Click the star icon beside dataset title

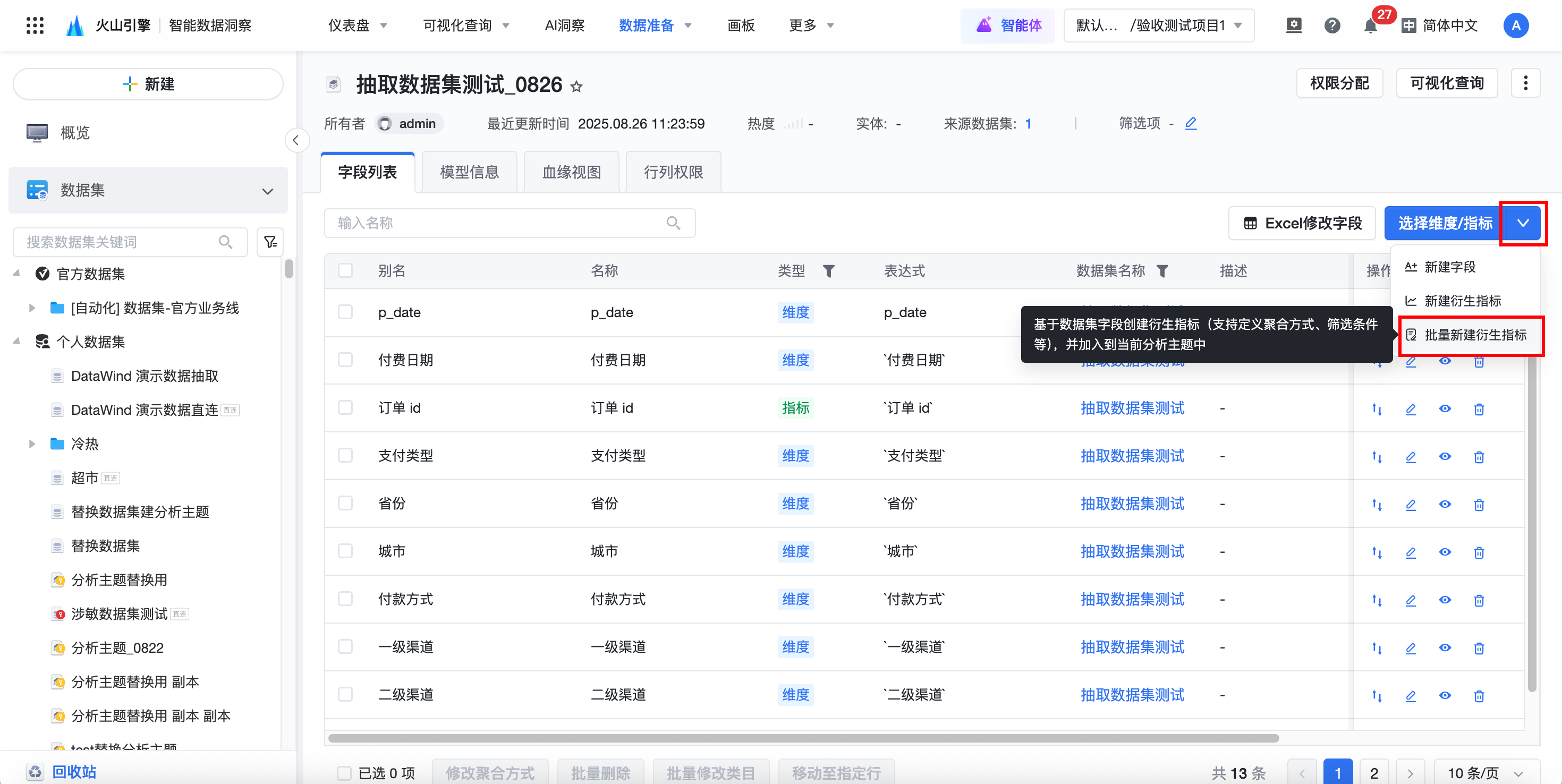coord(576,87)
